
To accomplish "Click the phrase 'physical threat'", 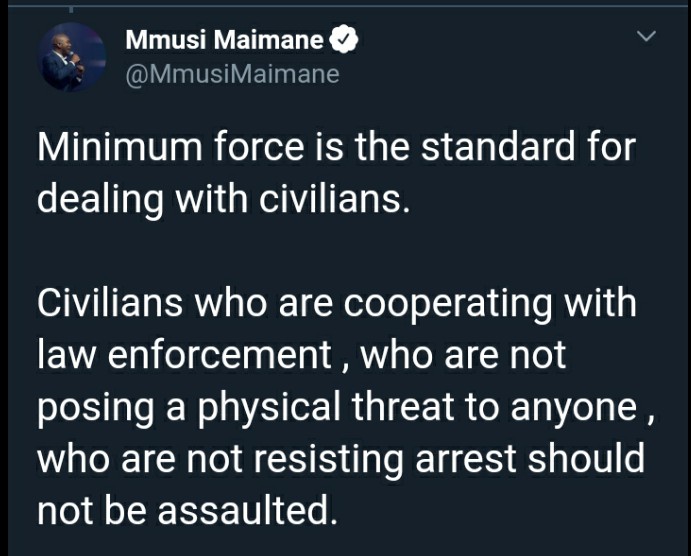I will coord(326,408).
